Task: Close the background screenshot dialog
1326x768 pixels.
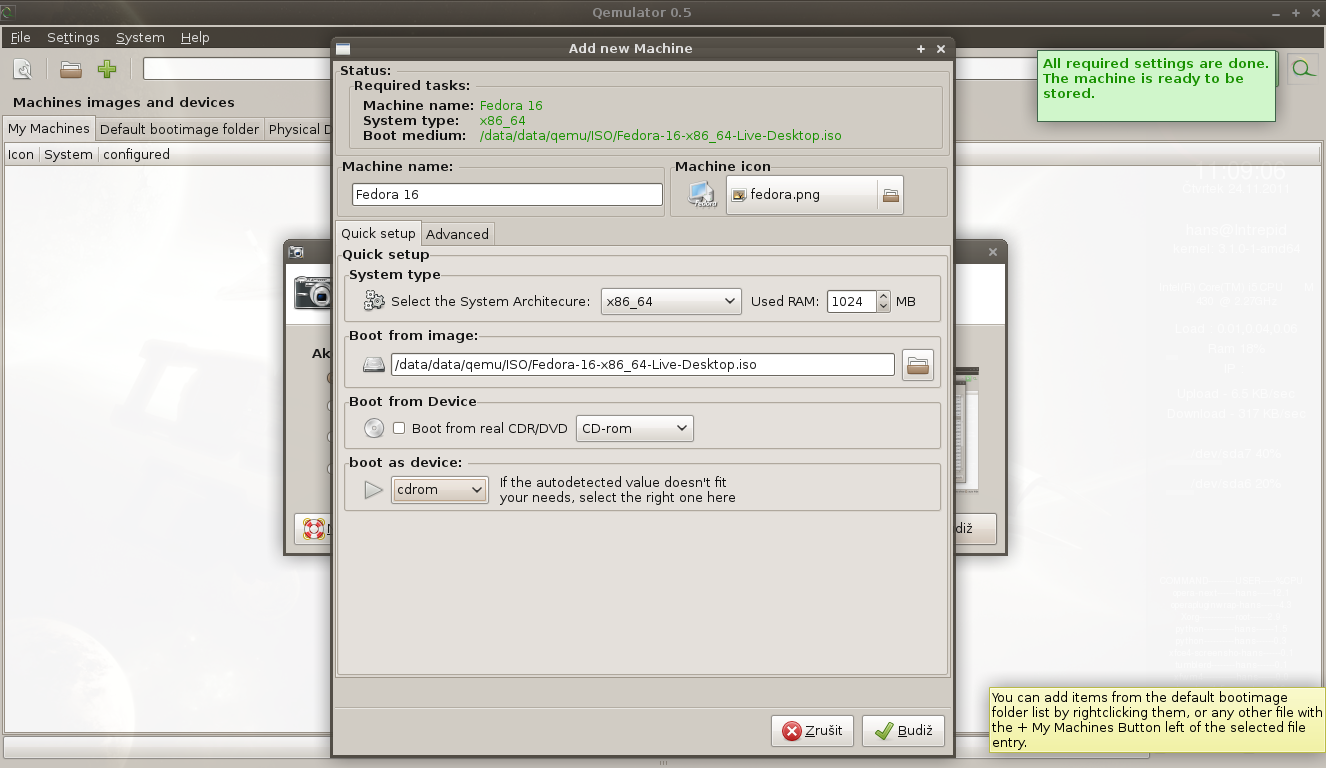Action: point(993,252)
